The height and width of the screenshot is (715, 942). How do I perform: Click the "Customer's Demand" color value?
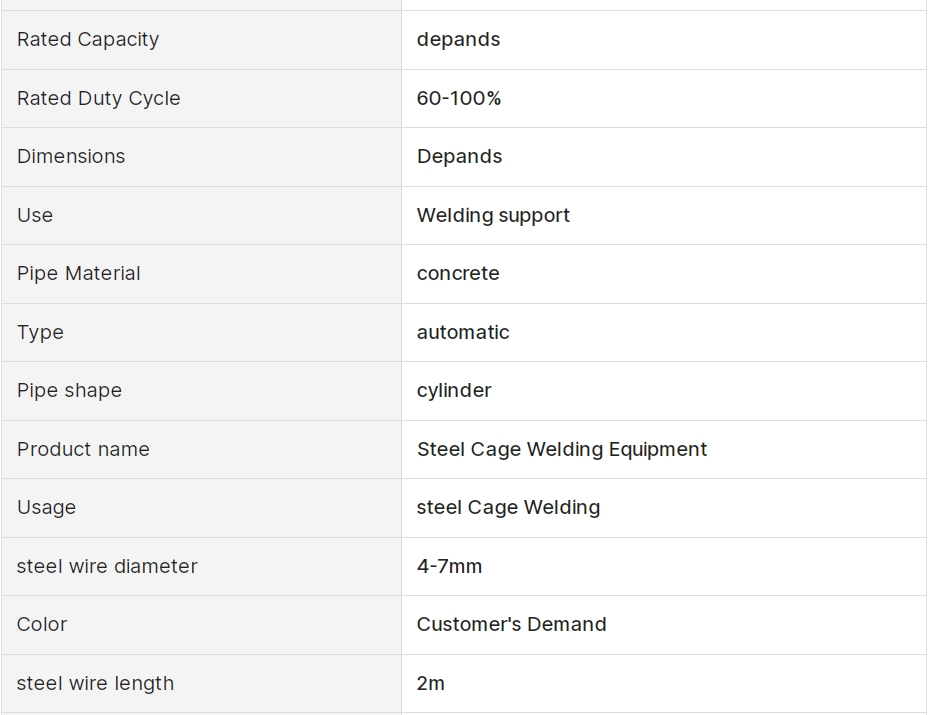tap(512, 624)
